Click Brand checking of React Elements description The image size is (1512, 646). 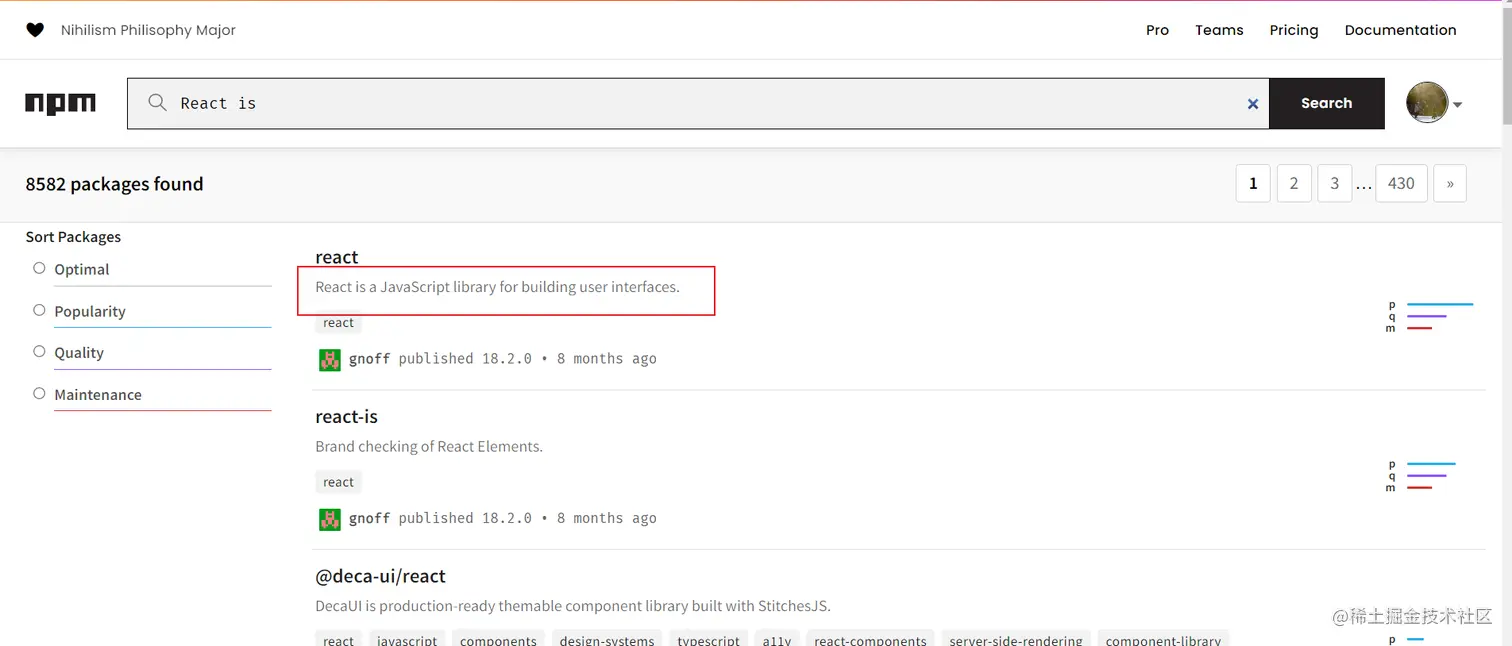pos(429,446)
